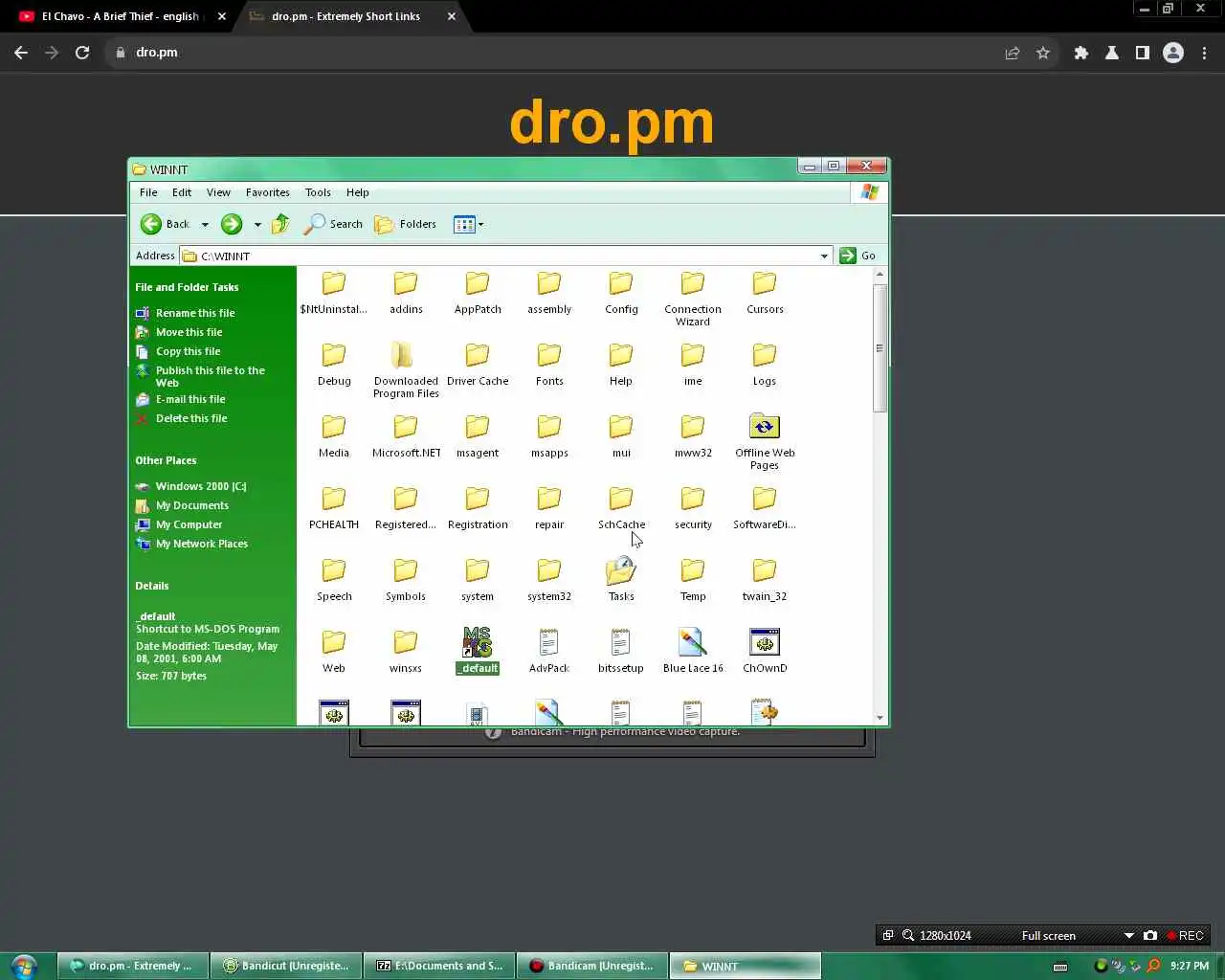Open the Cursors folder
The image size is (1225, 980).
[x=765, y=293]
